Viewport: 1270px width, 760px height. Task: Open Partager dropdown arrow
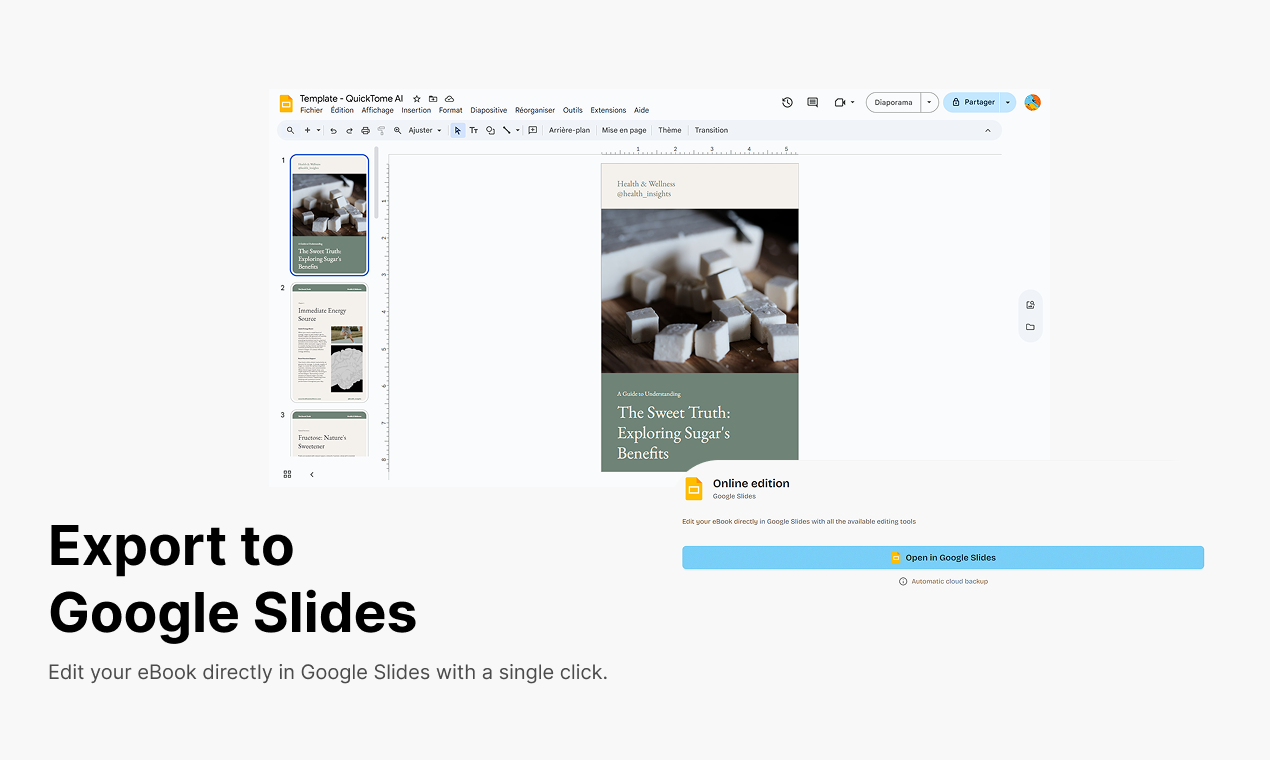1008,102
